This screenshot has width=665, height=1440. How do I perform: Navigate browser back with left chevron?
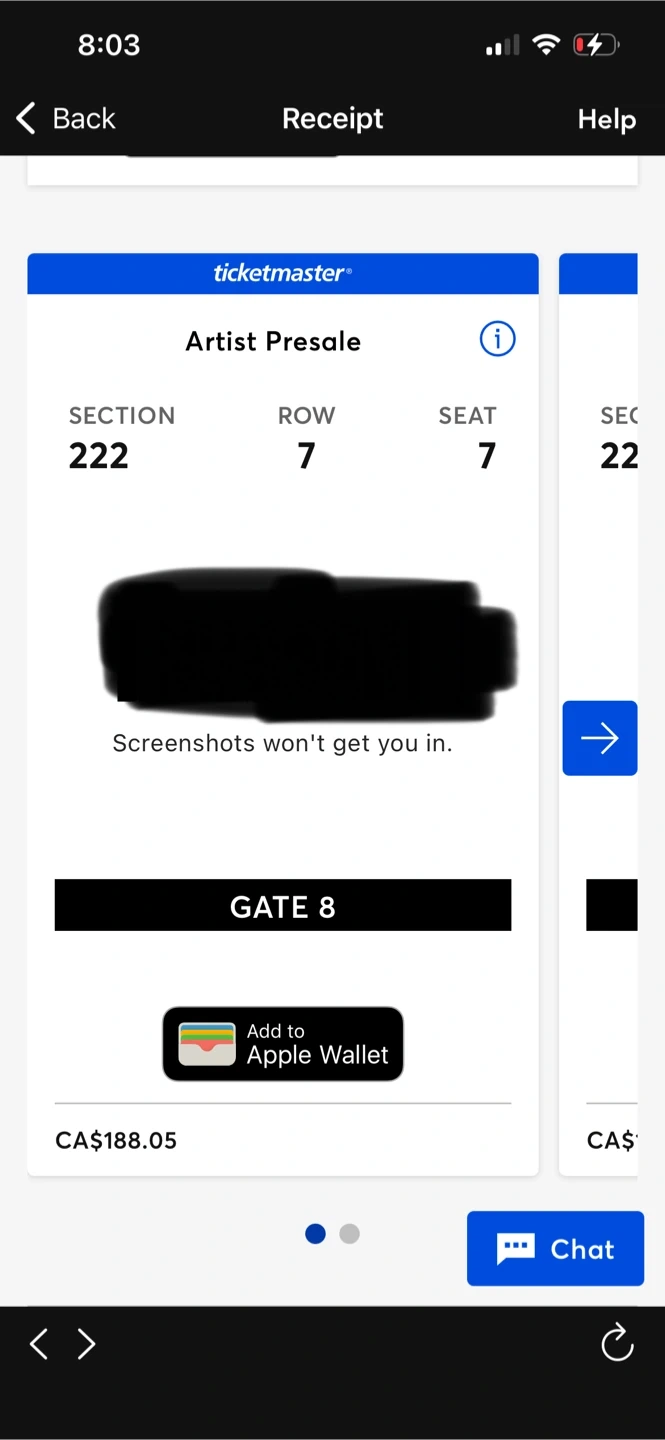(39, 1343)
